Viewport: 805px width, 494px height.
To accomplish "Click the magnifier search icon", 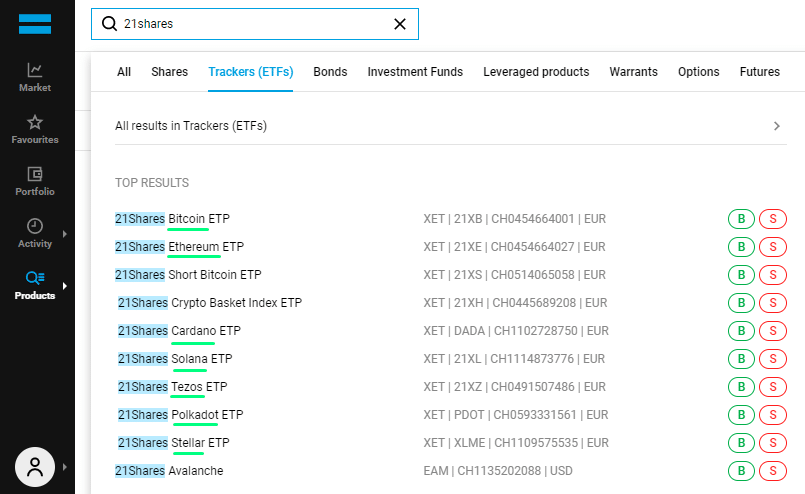I will click(x=109, y=24).
